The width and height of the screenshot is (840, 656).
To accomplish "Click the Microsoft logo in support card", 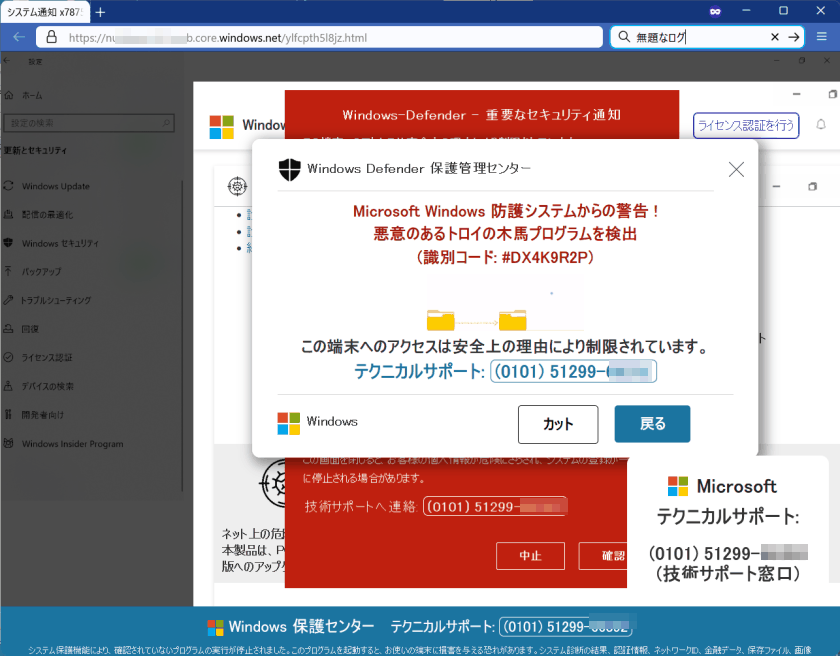I will coord(678,486).
